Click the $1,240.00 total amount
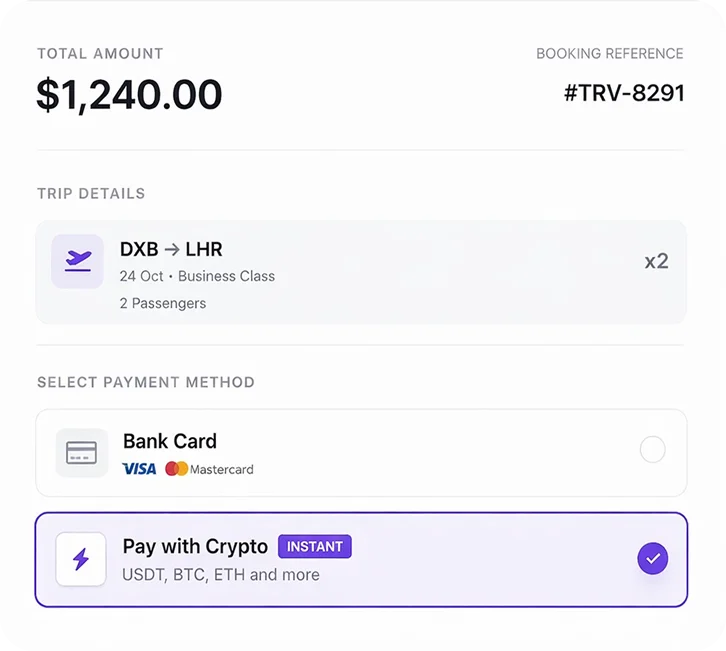This screenshot has width=726, height=651. (x=129, y=95)
